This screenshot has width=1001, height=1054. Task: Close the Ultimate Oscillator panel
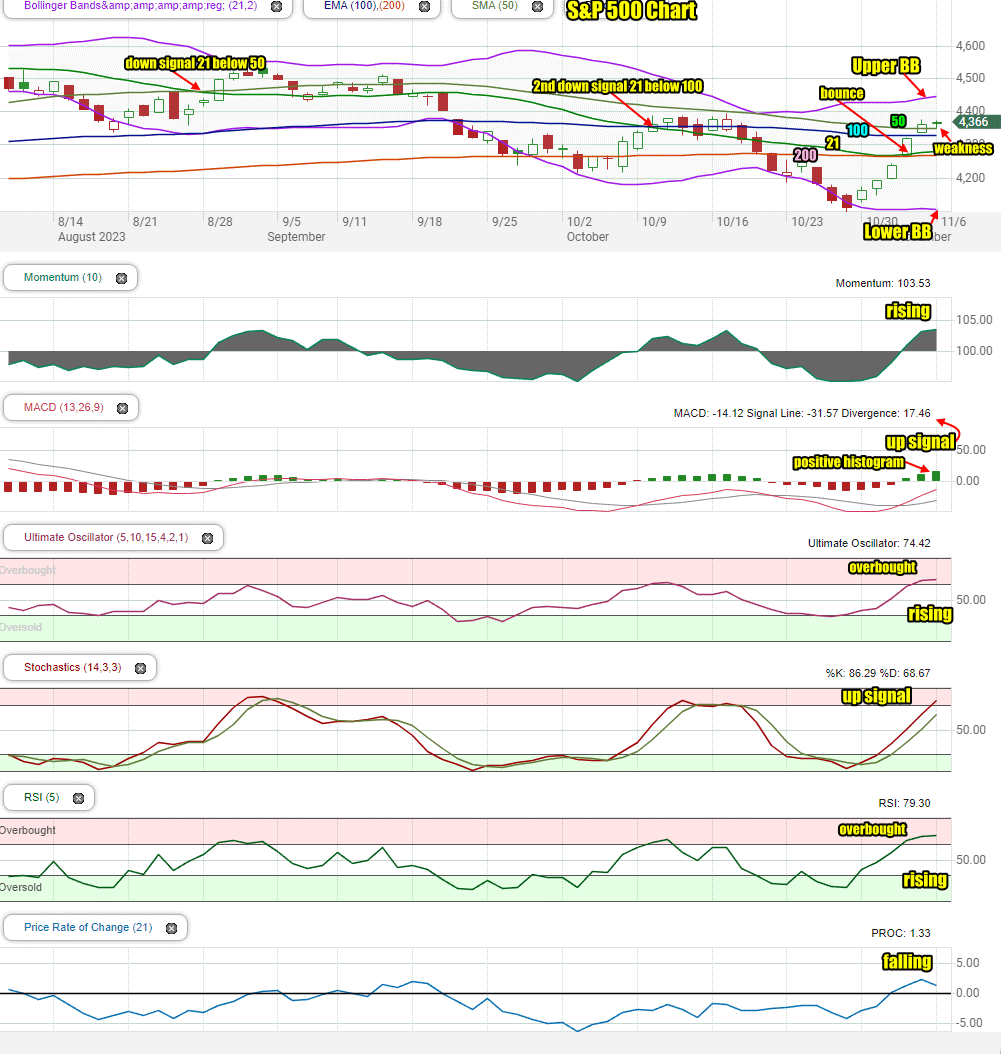(208, 538)
